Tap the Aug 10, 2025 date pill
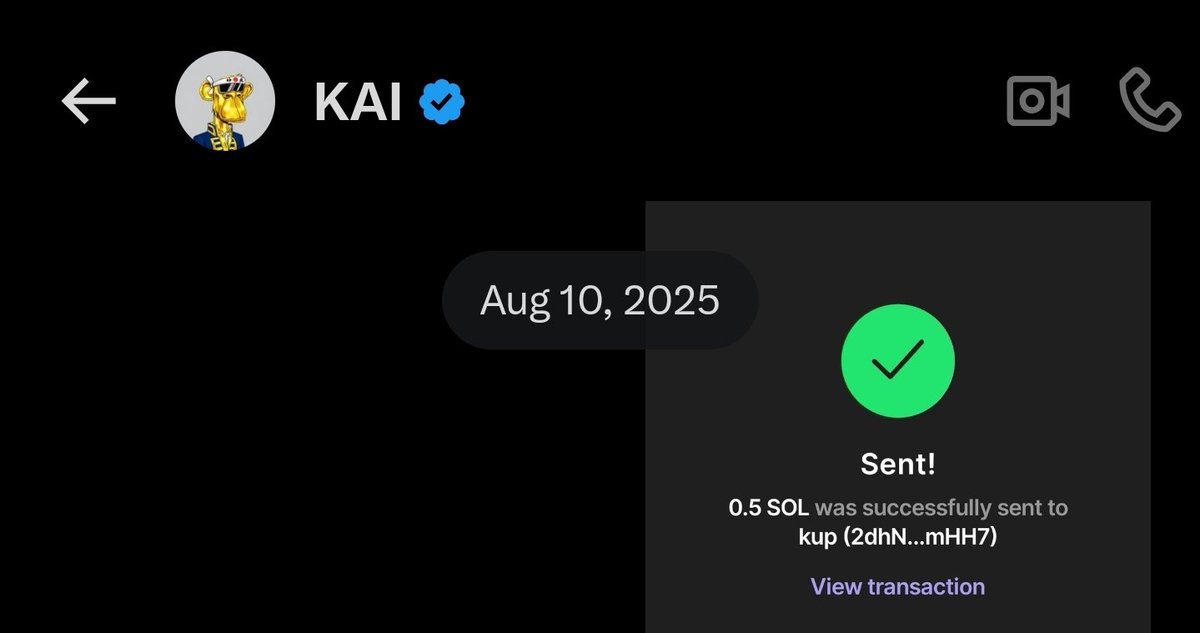The height and width of the screenshot is (633, 1200). click(x=599, y=300)
